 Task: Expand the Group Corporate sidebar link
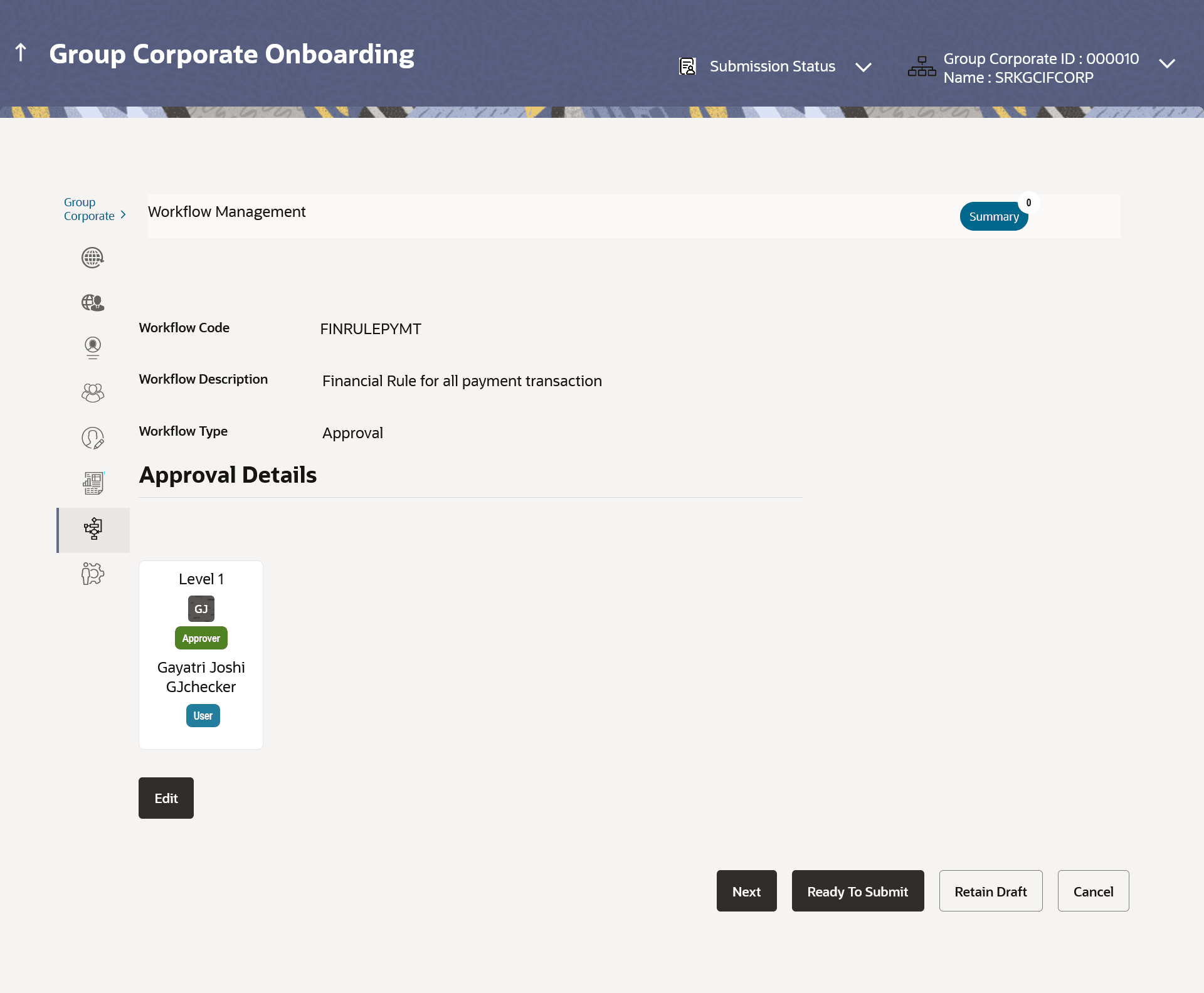pos(94,209)
